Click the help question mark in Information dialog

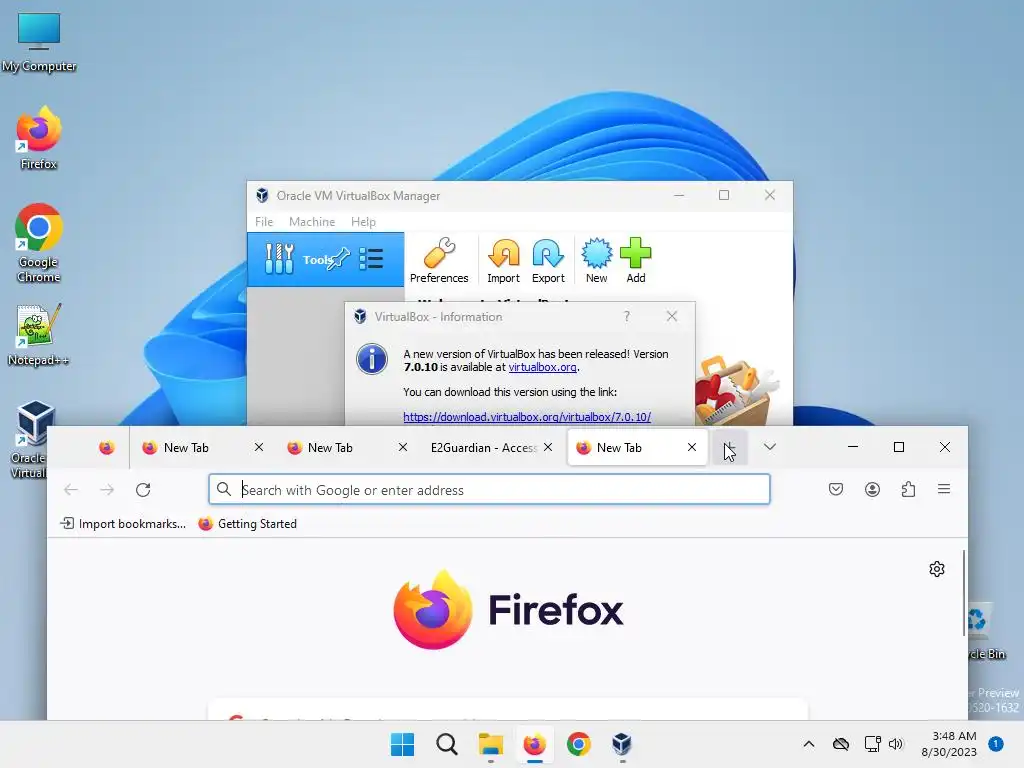click(626, 317)
